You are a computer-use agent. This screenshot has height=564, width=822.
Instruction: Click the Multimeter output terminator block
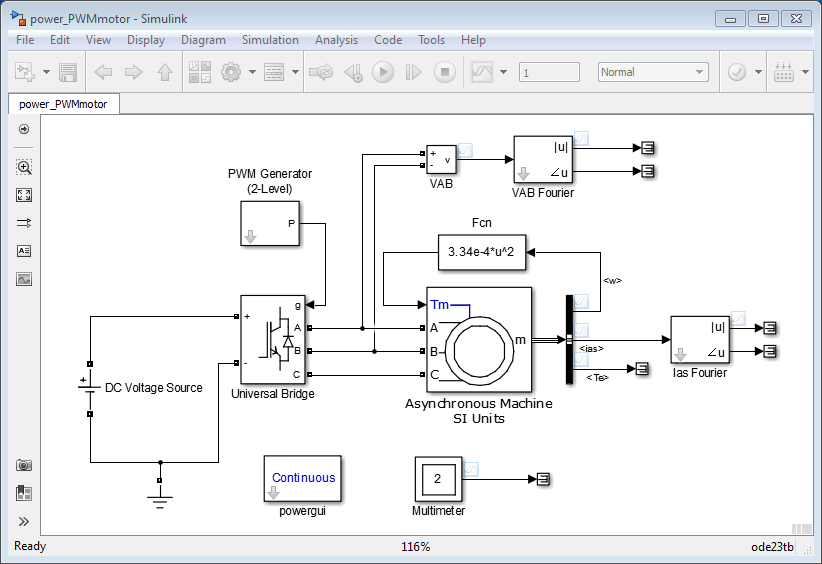(x=543, y=479)
